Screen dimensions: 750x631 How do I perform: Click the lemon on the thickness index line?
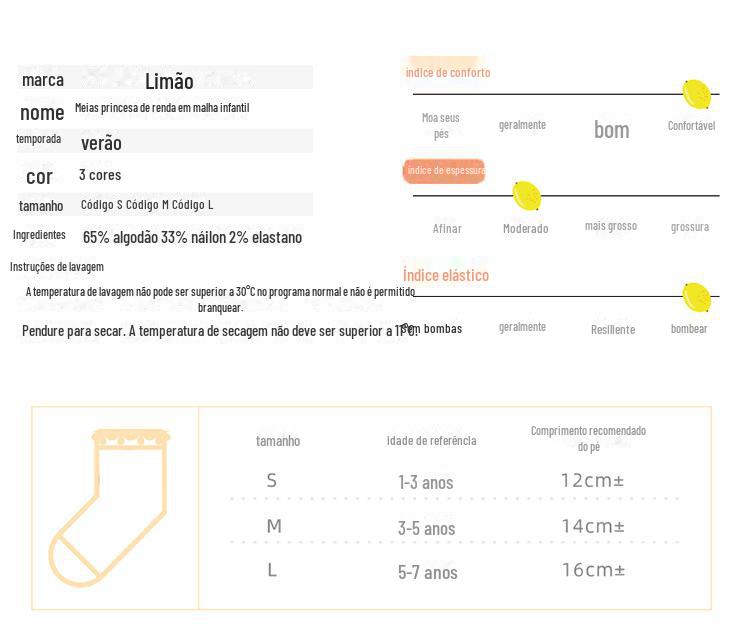pos(527,196)
